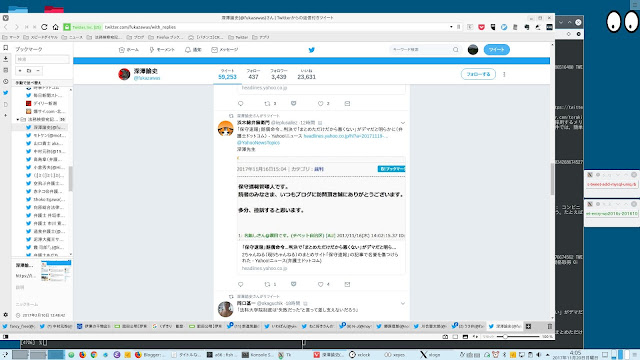Open the Pocket extension icon
Screen dimensions: 640x360
[481, 27]
